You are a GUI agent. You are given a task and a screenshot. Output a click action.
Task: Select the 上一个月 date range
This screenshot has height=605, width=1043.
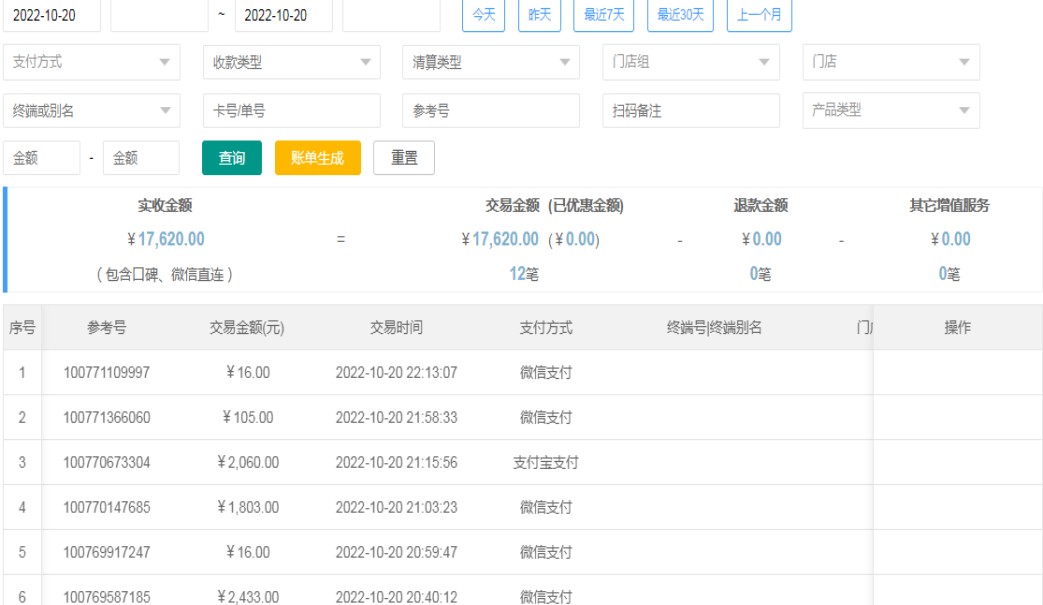click(759, 15)
